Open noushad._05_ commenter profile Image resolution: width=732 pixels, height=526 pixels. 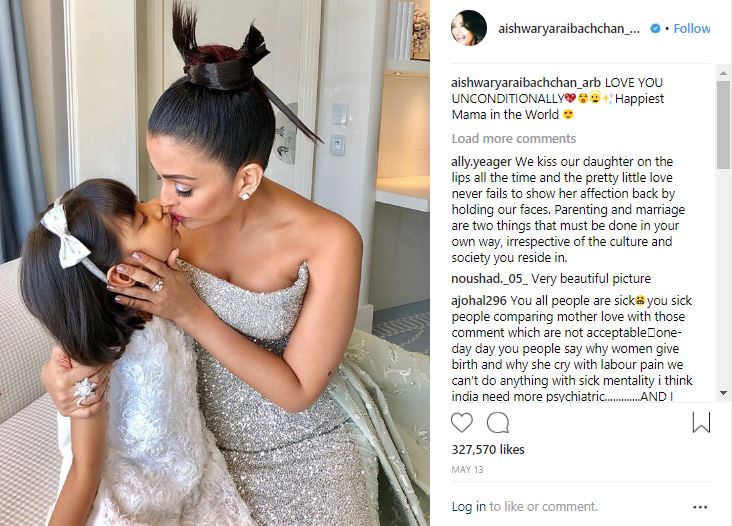pyautogui.click(x=489, y=279)
